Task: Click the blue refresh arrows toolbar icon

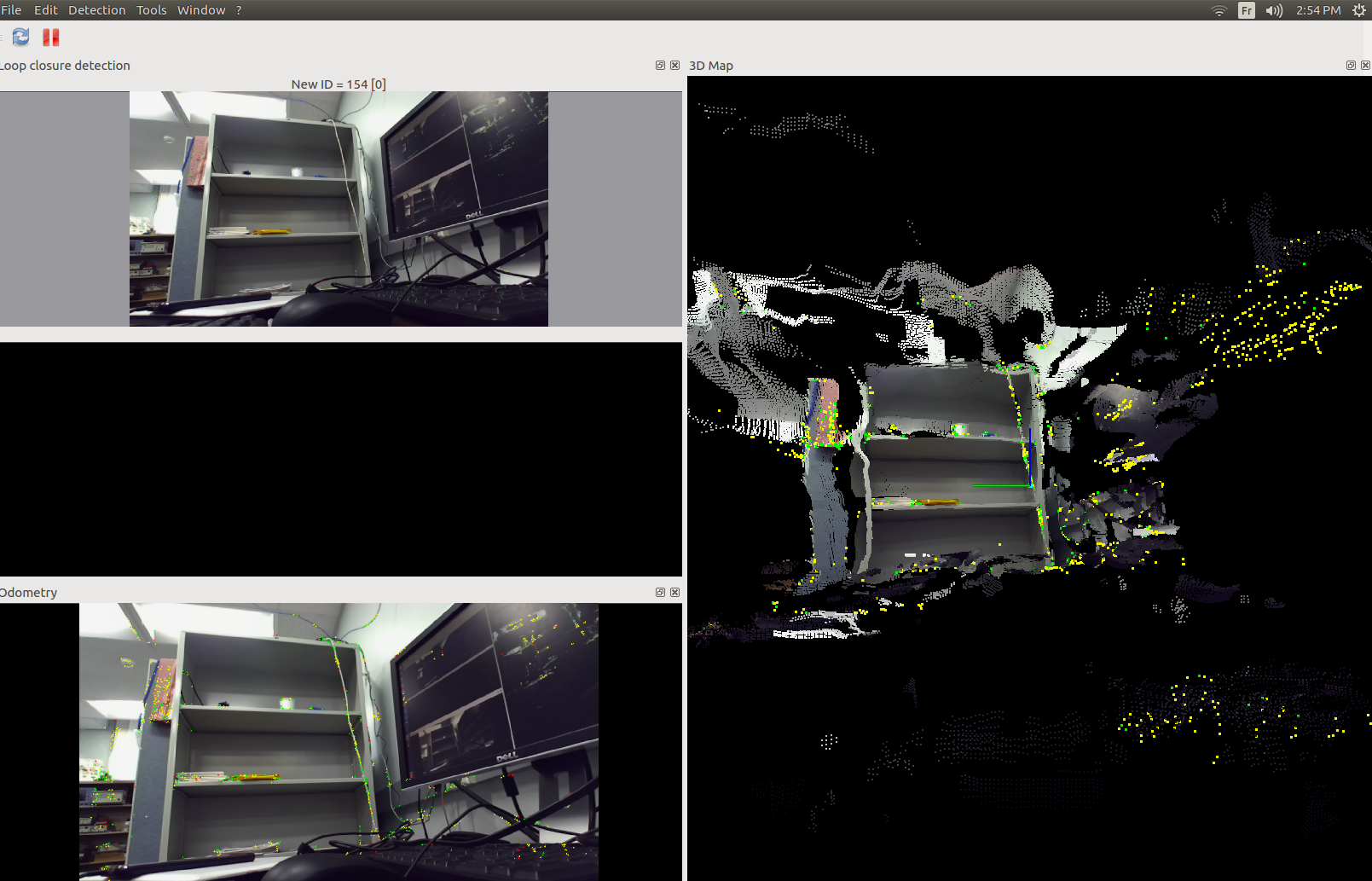Action: click(20, 37)
